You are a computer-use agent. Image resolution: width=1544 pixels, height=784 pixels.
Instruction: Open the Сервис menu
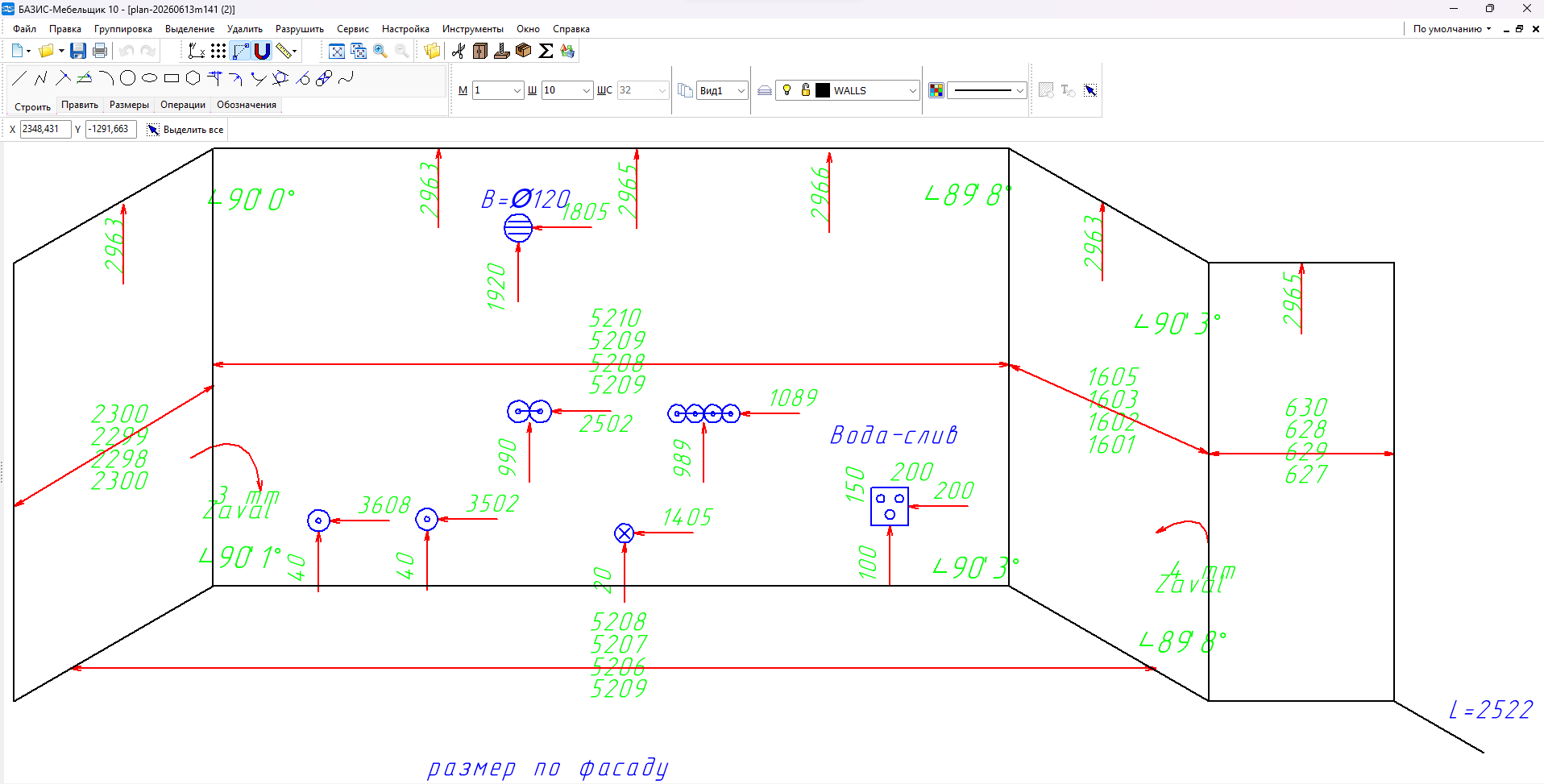pyautogui.click(x=352, y=29)
